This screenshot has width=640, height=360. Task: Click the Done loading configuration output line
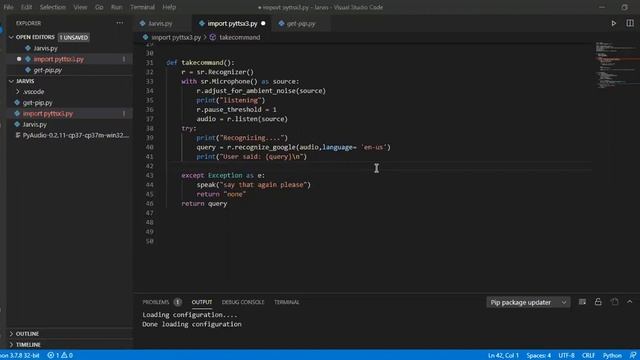point(192,324)
